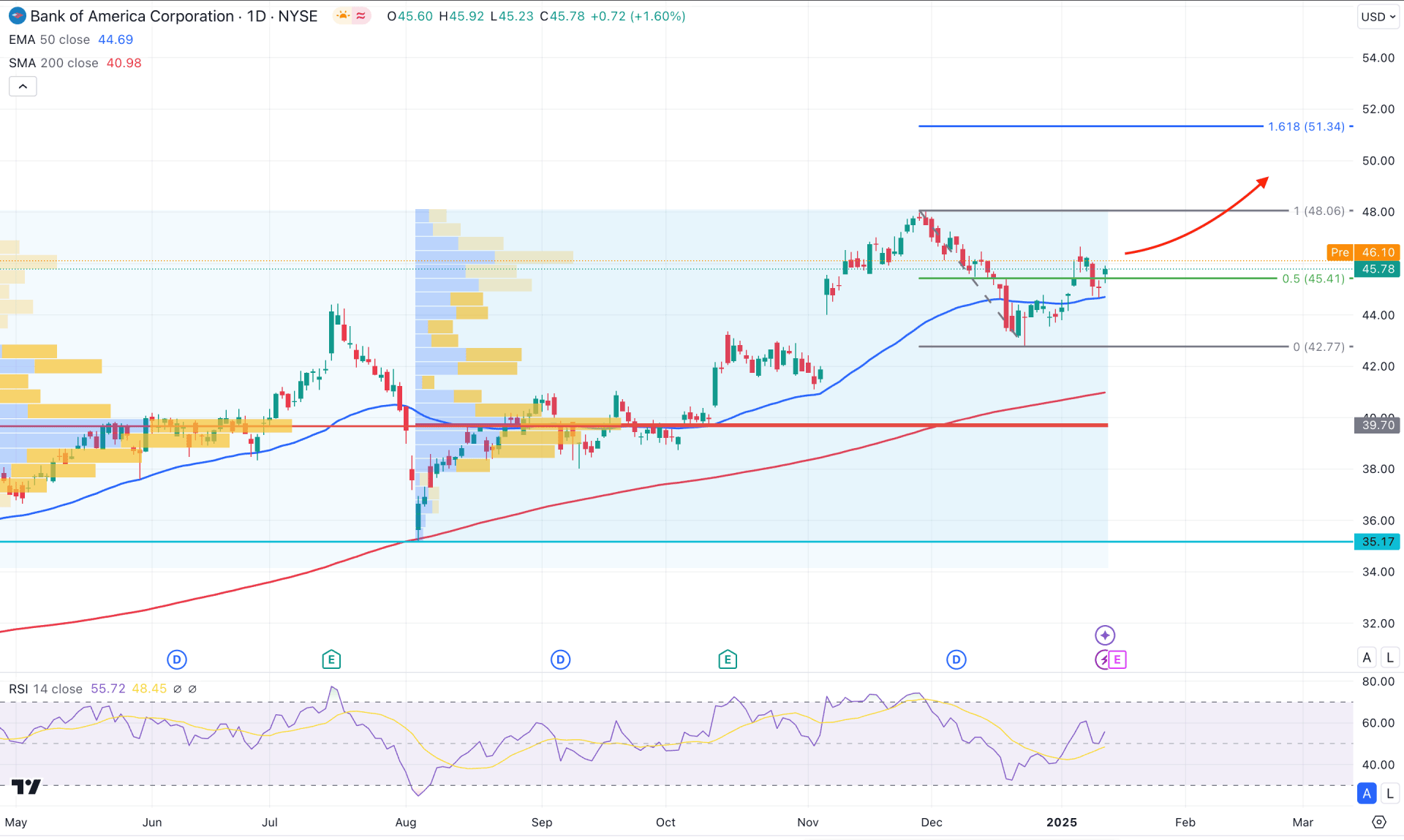Image resolution: width=1404 pixels, height=840 pixels.
Task: Click the Pre 46.10 pre-market price label
Action: pyautogui.click(x=1363, y=252)
